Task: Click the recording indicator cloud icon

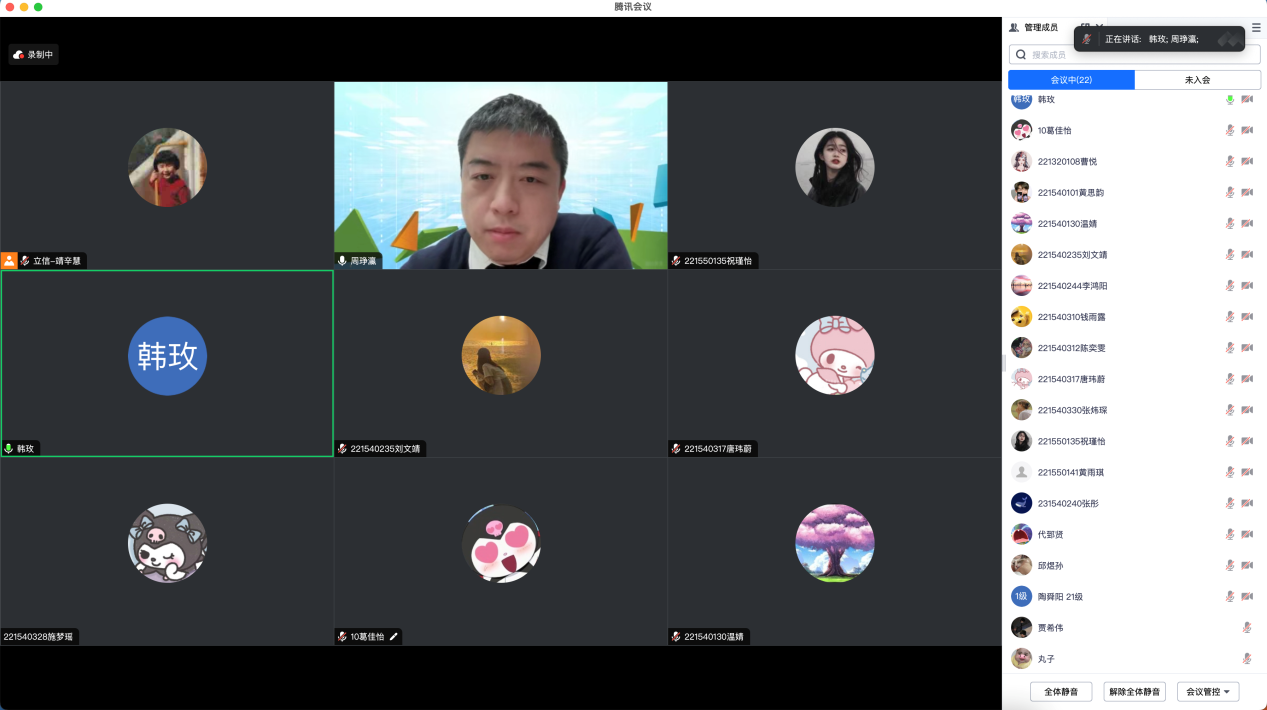Action: click(x=18, y=55)
